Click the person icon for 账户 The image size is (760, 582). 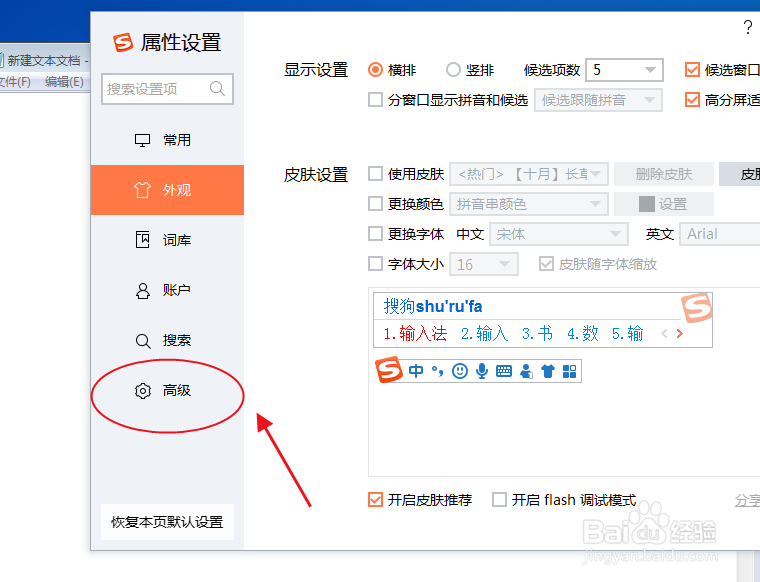tap(142, 290)
